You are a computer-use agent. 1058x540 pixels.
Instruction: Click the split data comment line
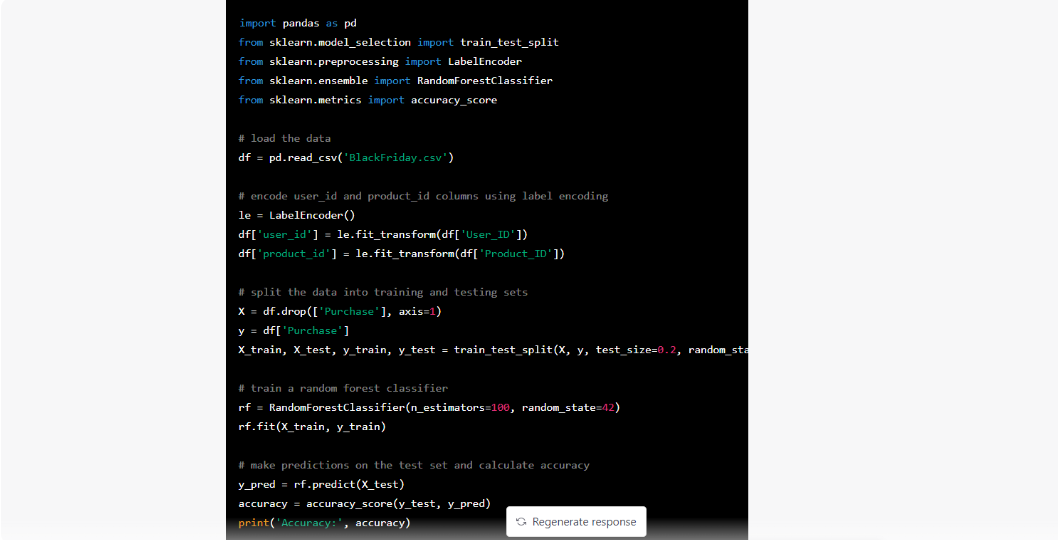[x=383, y=292]
